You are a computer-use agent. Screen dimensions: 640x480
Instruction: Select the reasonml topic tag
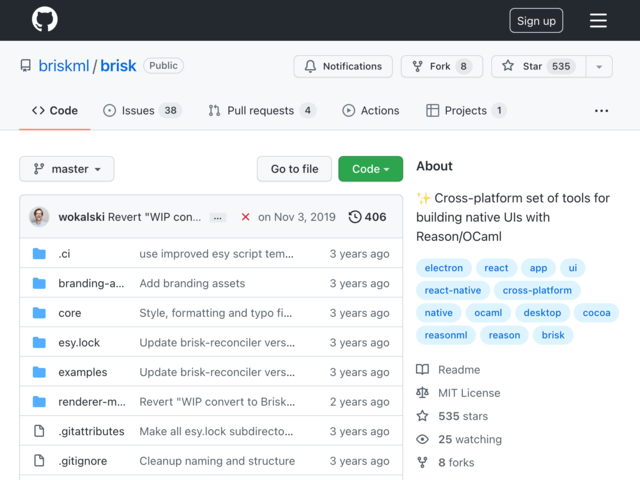point(446,335)
